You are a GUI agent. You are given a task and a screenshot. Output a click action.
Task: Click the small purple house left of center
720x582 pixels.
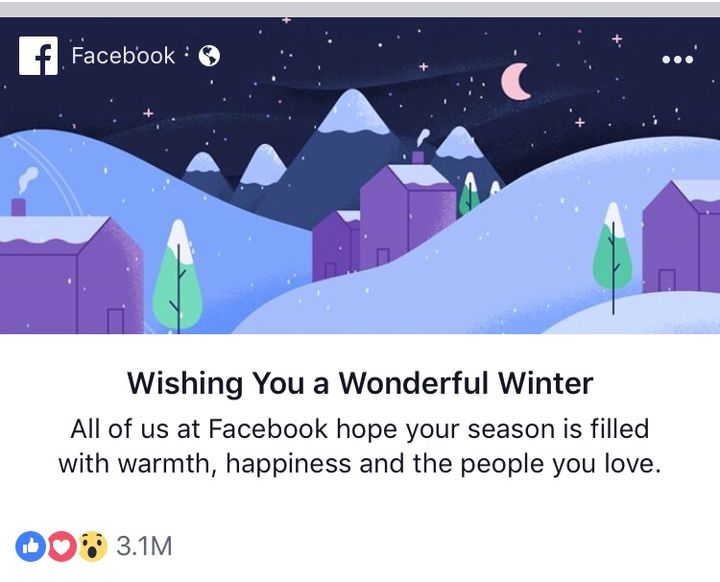pyautogui.click(x=337, y=243)
